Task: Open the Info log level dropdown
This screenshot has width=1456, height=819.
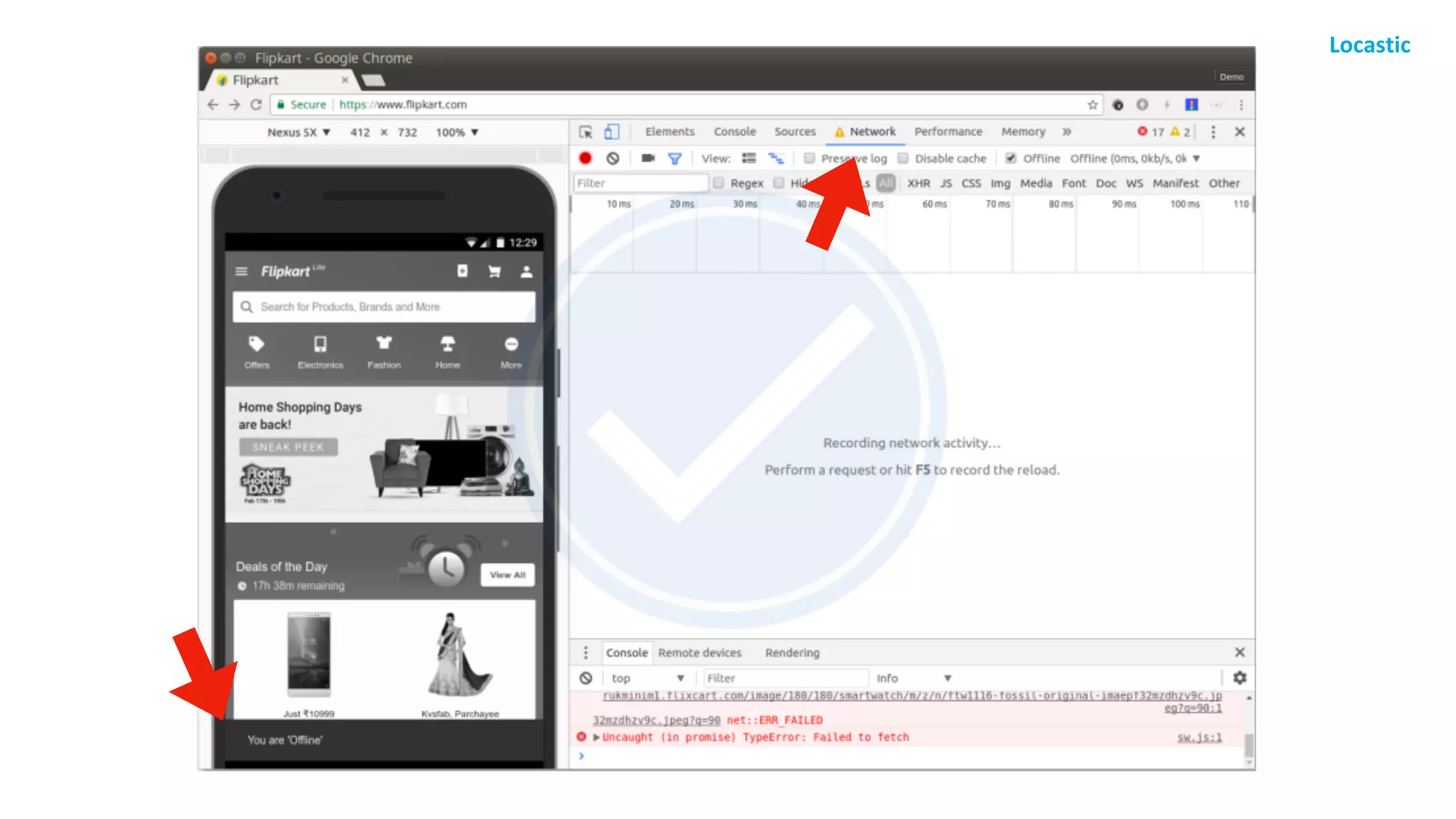Action: pos(914,678)
